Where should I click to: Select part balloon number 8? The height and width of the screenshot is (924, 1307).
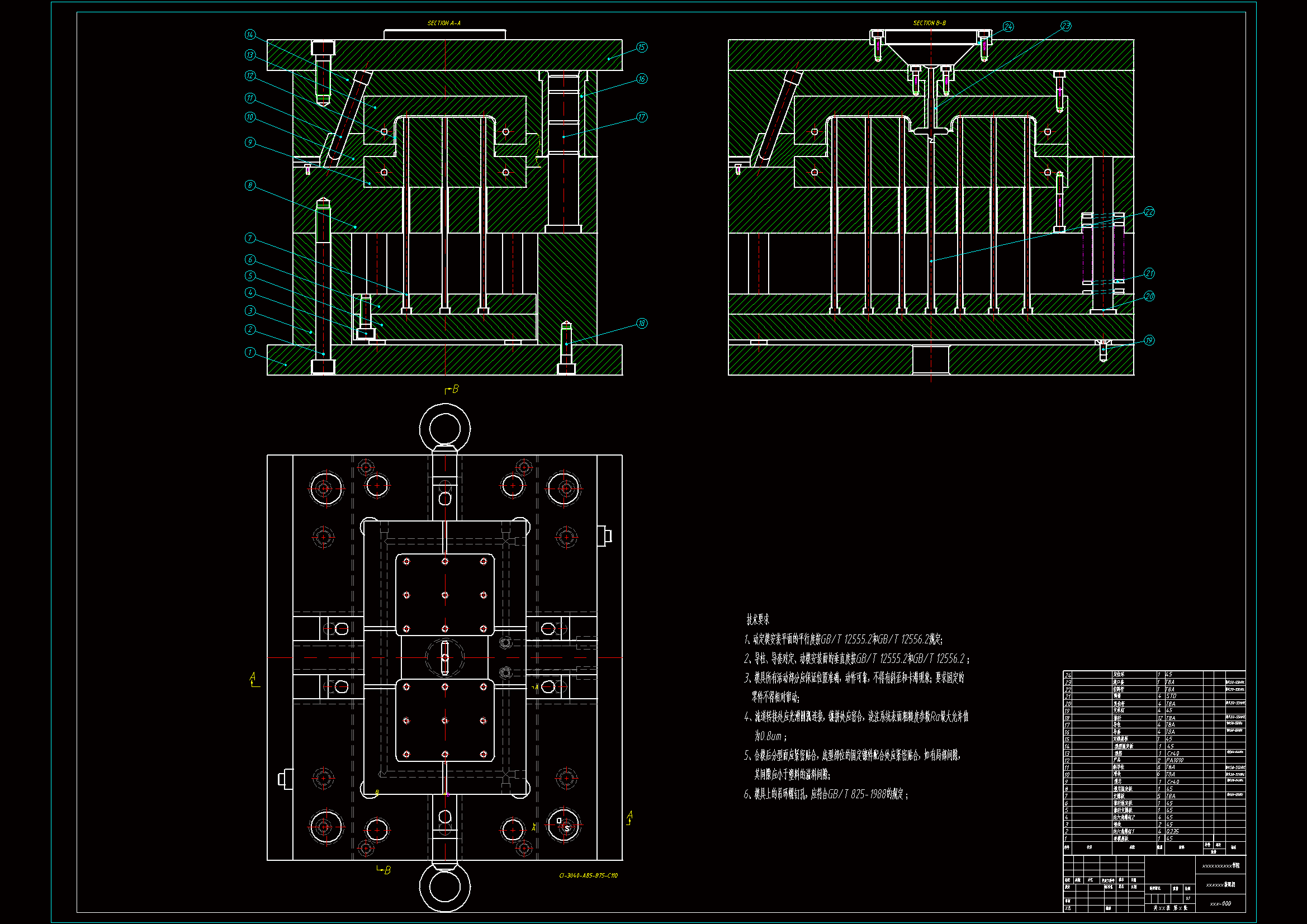click(x=250, y=185)
